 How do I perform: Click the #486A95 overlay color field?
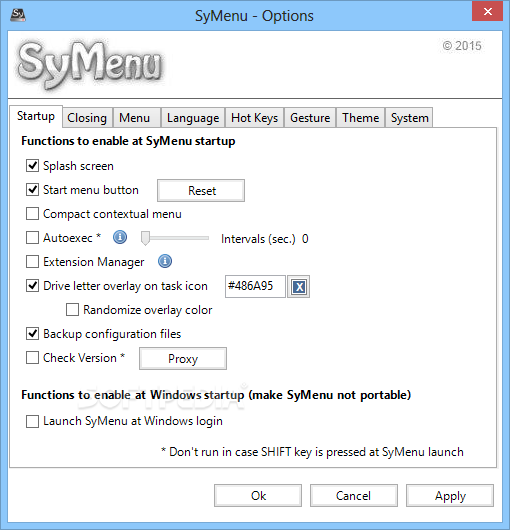click(255, 286)
